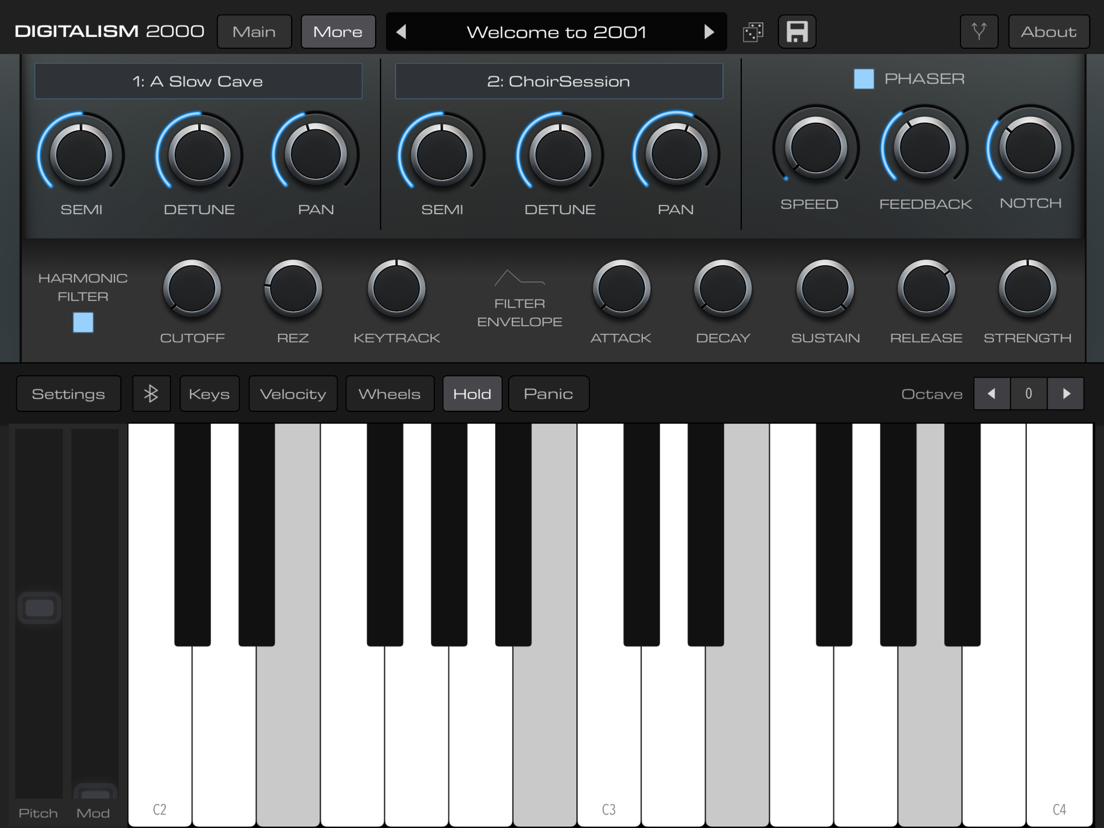Go to previous preset arrow
Image resolution: width=1104 pixels, height=828 pixels.
click(401, 32)
